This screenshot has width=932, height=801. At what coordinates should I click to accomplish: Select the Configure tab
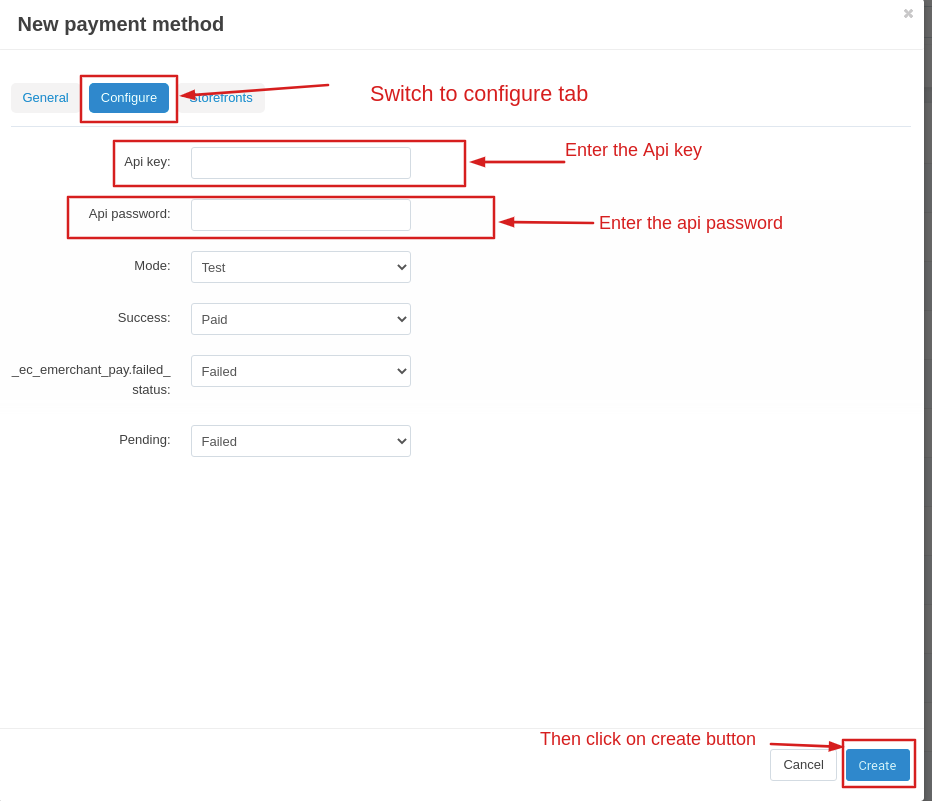pos(129,97)
